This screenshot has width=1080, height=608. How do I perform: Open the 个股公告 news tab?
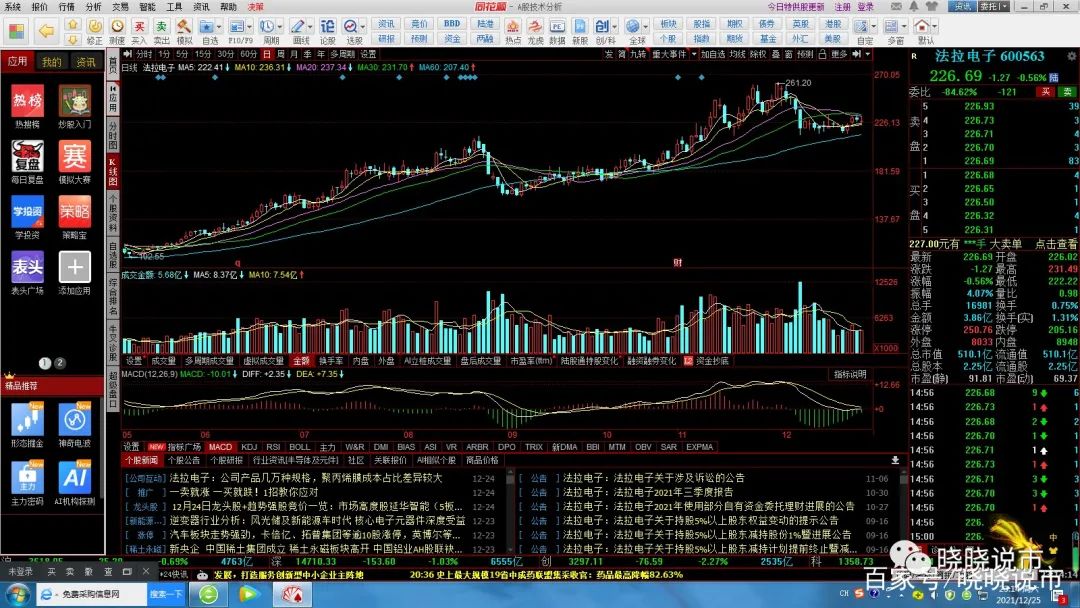pos(184,460)
